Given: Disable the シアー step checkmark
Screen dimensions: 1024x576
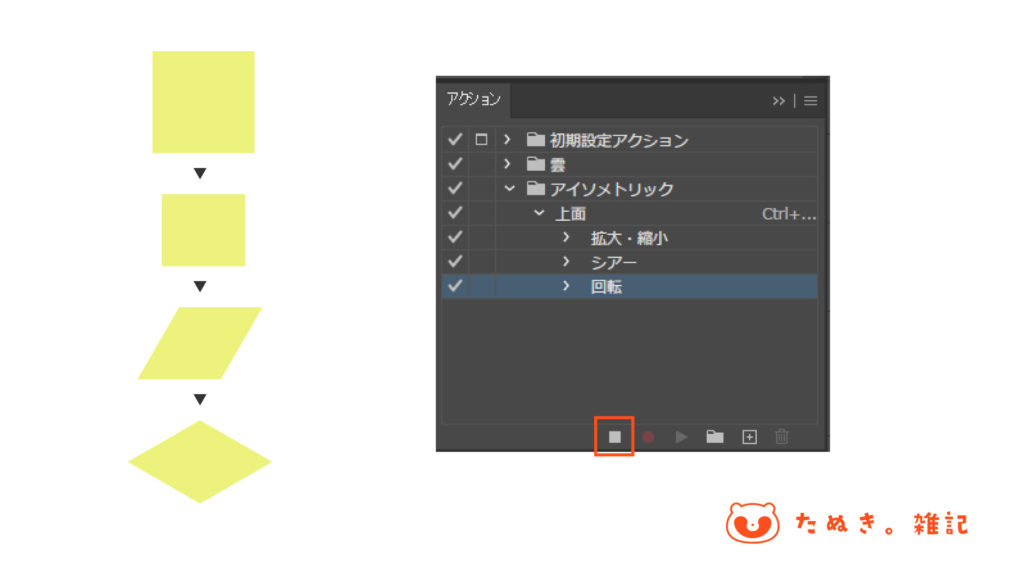Looking at the screenshot, I should click(455, 262).
